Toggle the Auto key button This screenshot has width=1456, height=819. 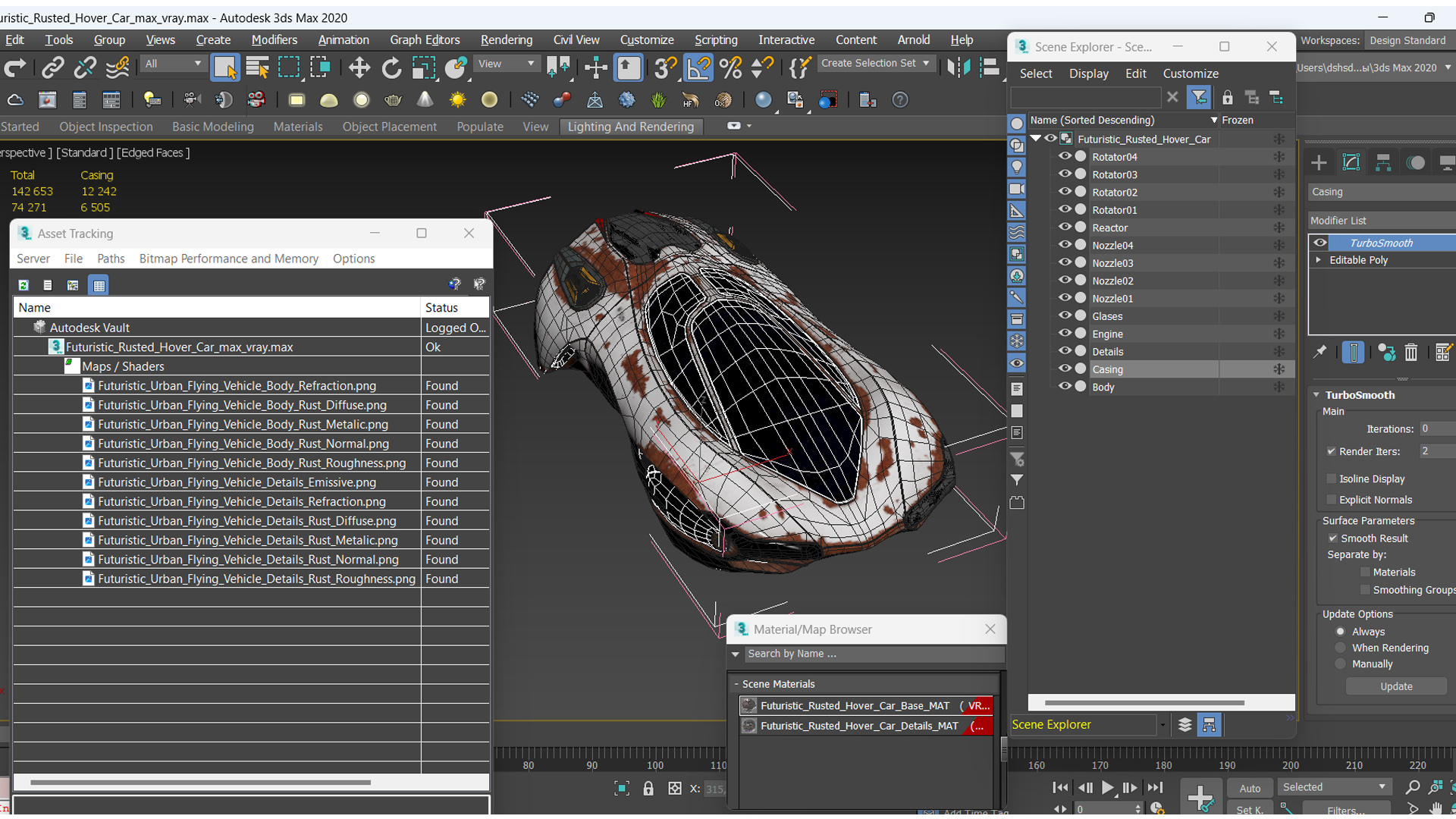[1249, 789]
